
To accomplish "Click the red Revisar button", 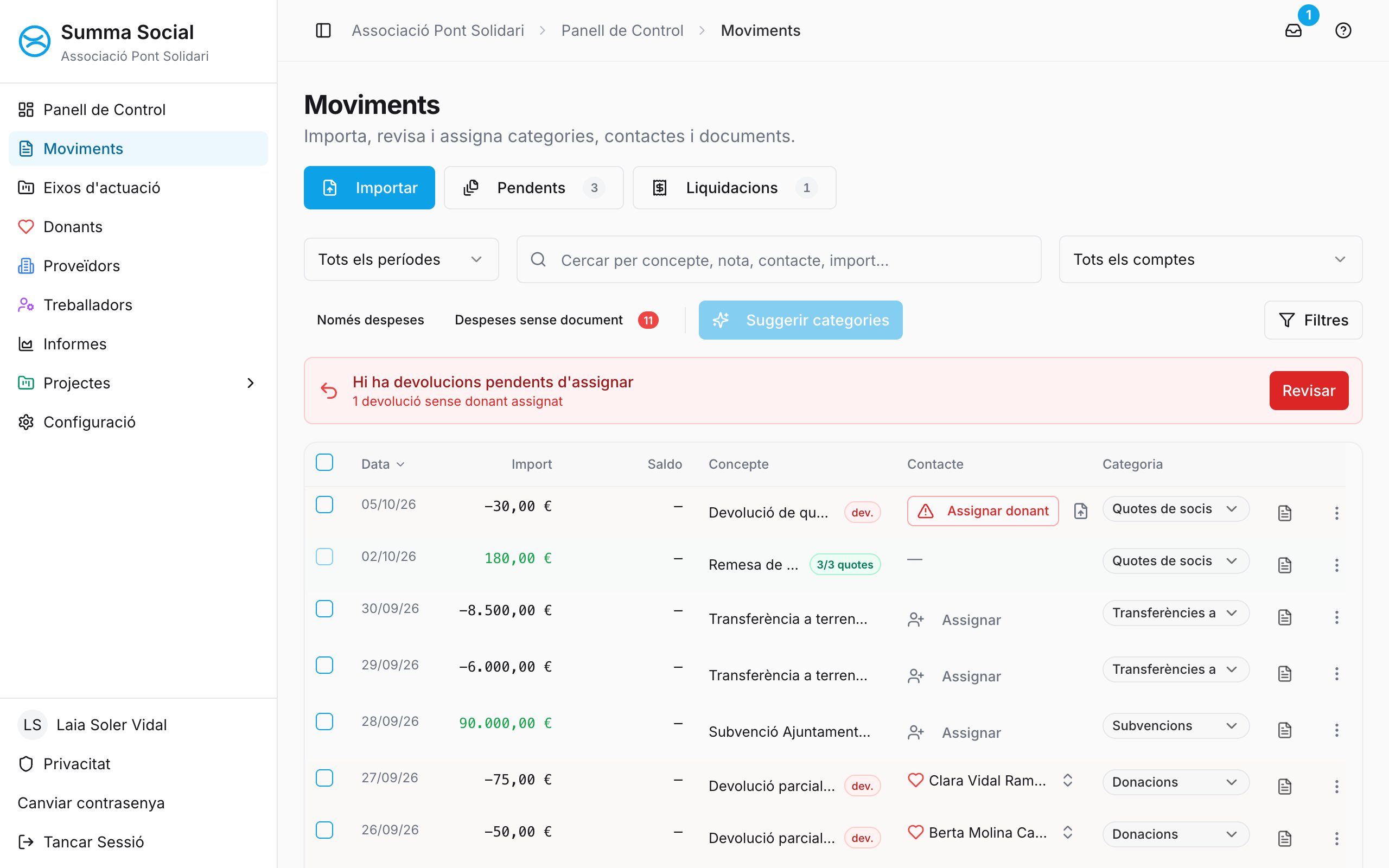I will click(x=1309, y=391).
